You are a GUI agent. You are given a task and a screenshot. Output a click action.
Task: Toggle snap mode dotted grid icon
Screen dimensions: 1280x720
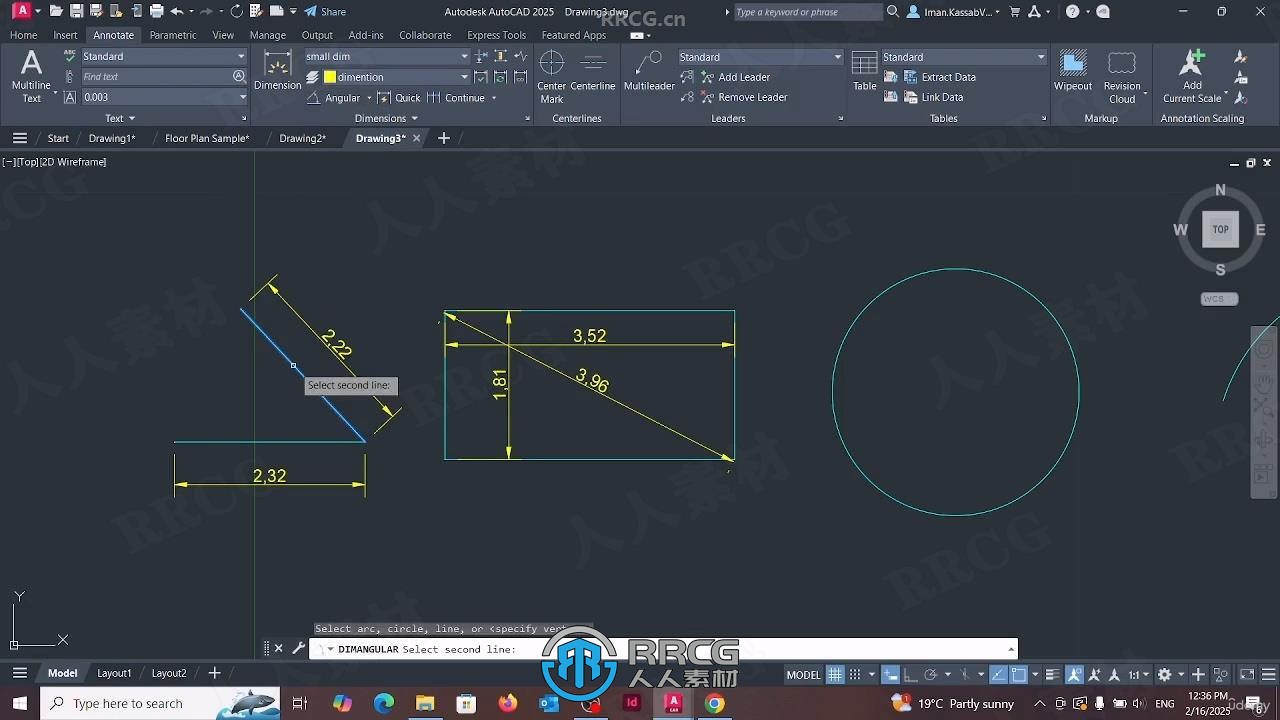[856, 674]
